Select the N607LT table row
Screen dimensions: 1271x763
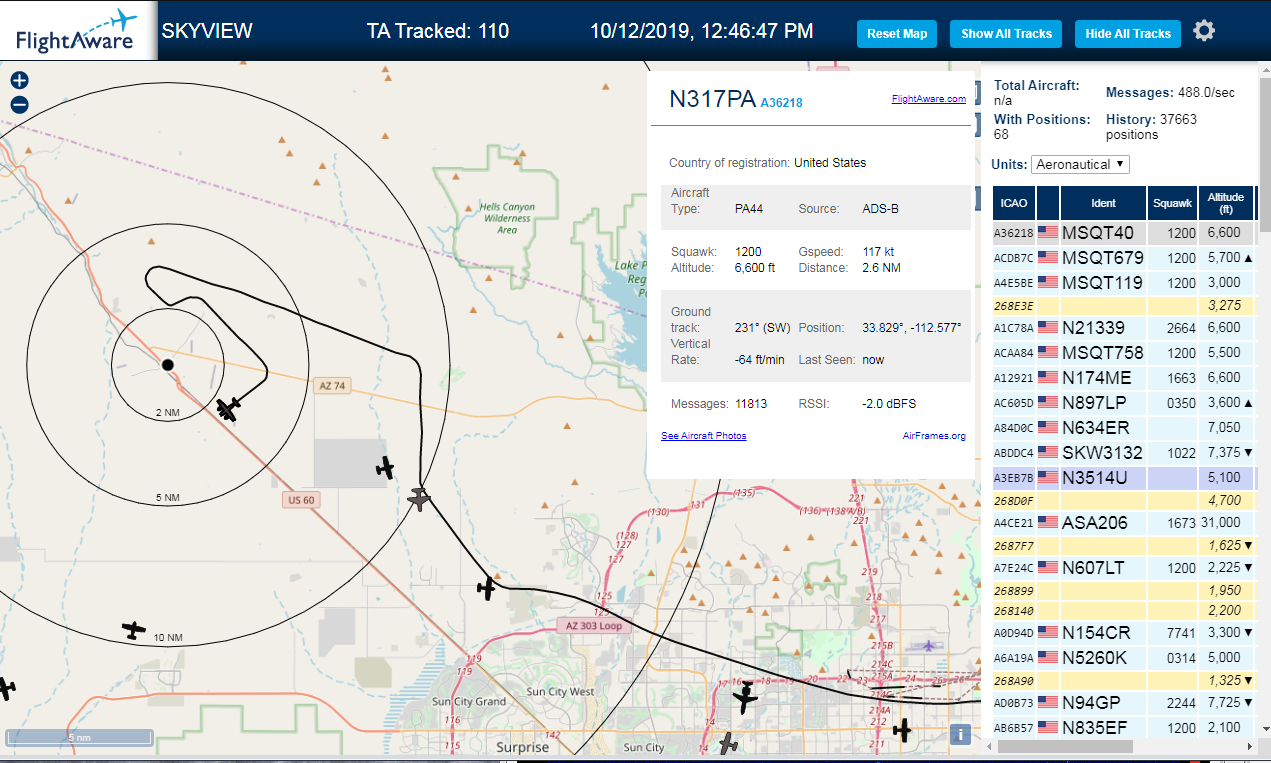tap(1124, 568)
